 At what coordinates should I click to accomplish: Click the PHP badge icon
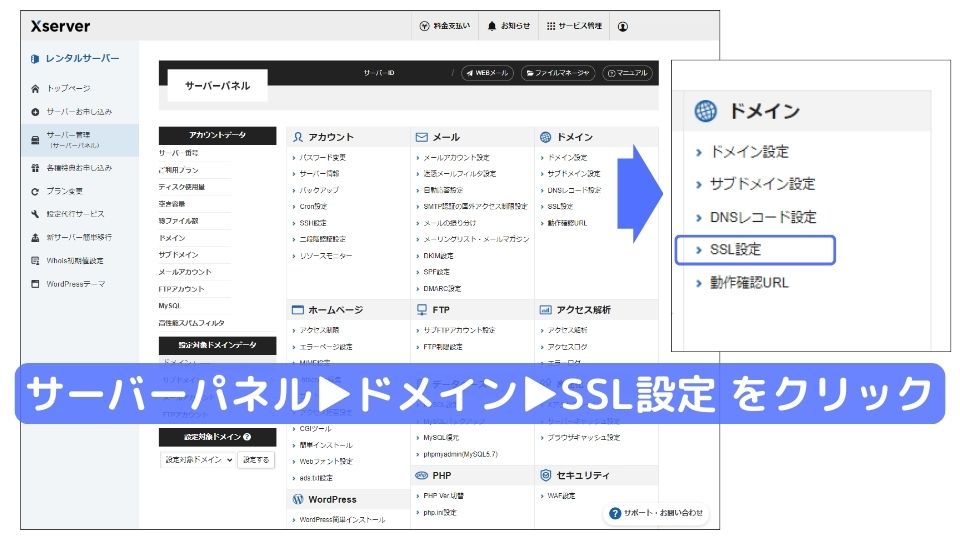(421, 476)
